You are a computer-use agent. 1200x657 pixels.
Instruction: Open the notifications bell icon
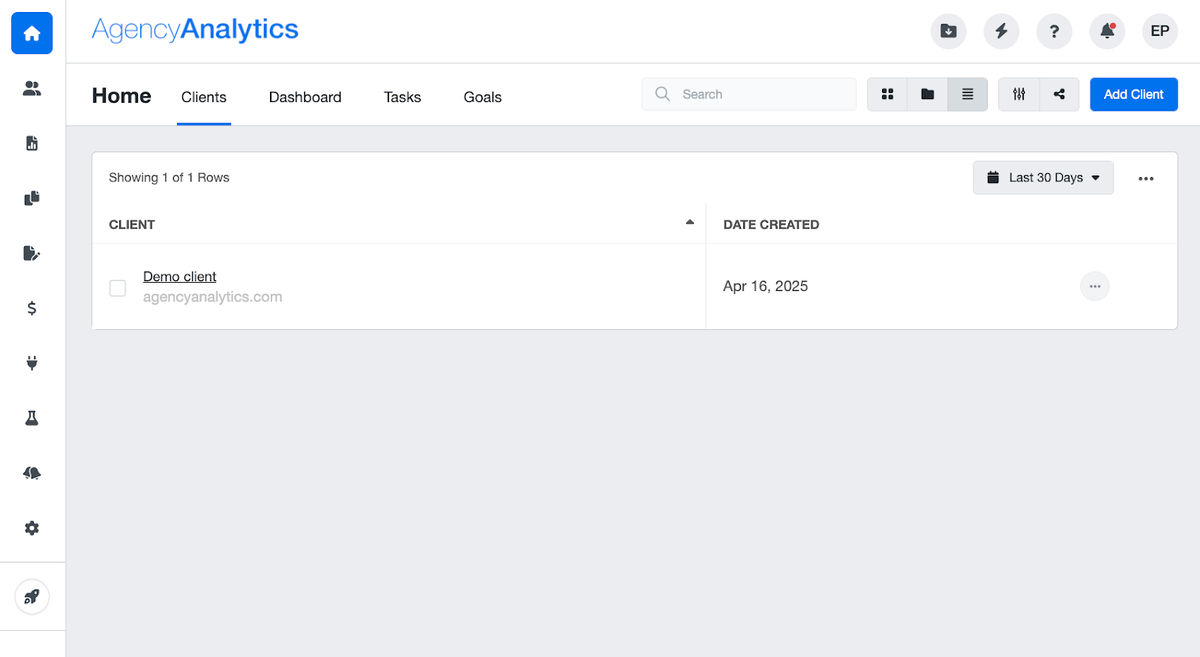coord(1107,32)
